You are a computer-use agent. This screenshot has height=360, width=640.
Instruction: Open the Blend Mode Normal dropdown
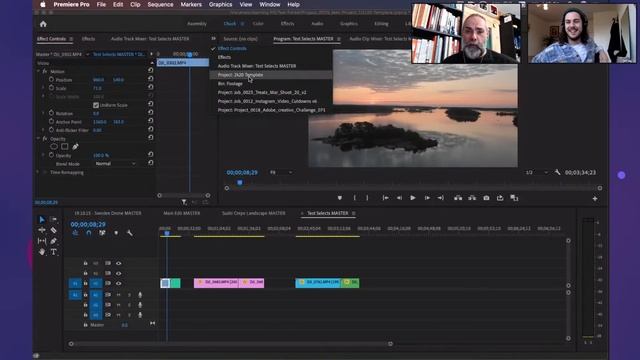[x=115, y=163]
